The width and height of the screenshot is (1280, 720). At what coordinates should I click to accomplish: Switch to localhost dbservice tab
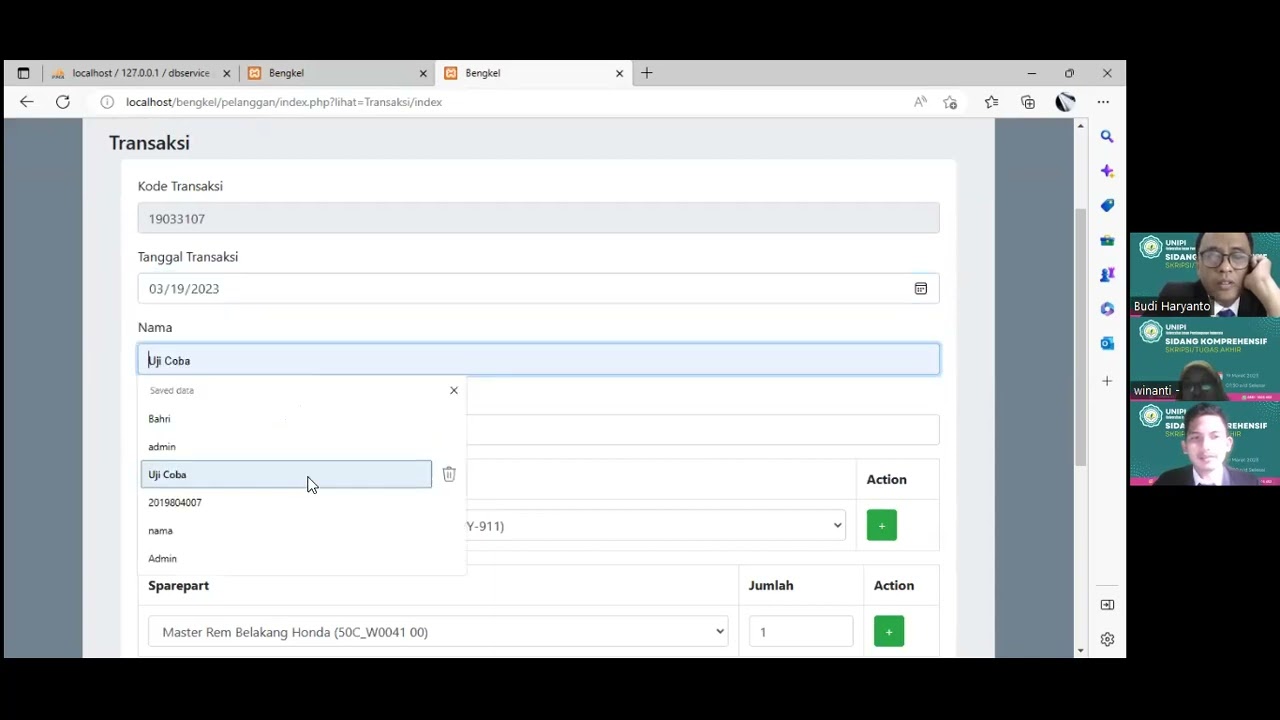pyautogui.click(x=140, y=73)
